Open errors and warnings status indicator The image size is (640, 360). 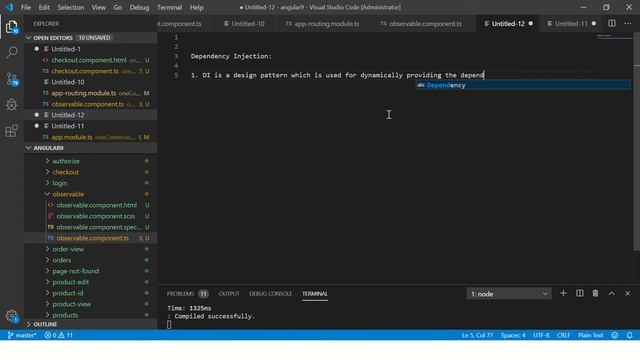pos(58,335)
